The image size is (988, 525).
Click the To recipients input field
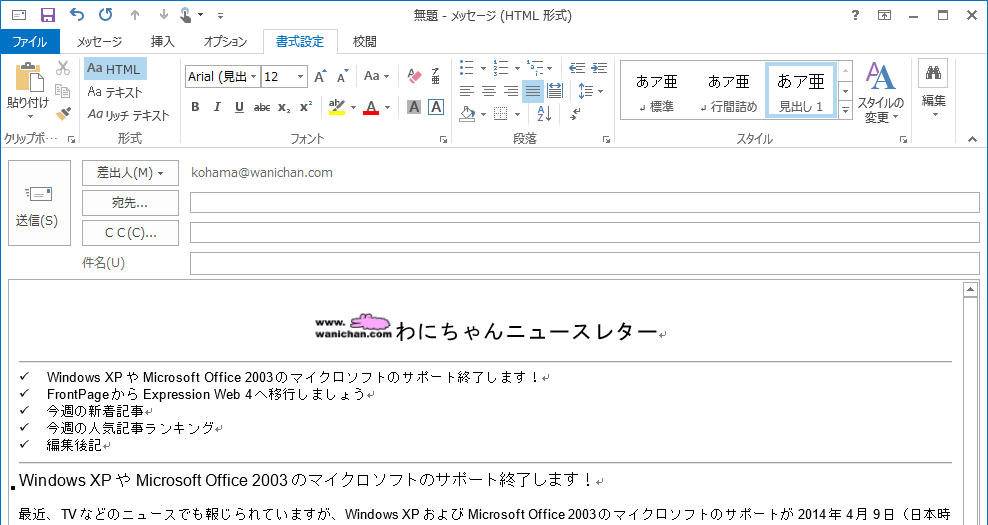pyautogui.click(x=585, y=203)
